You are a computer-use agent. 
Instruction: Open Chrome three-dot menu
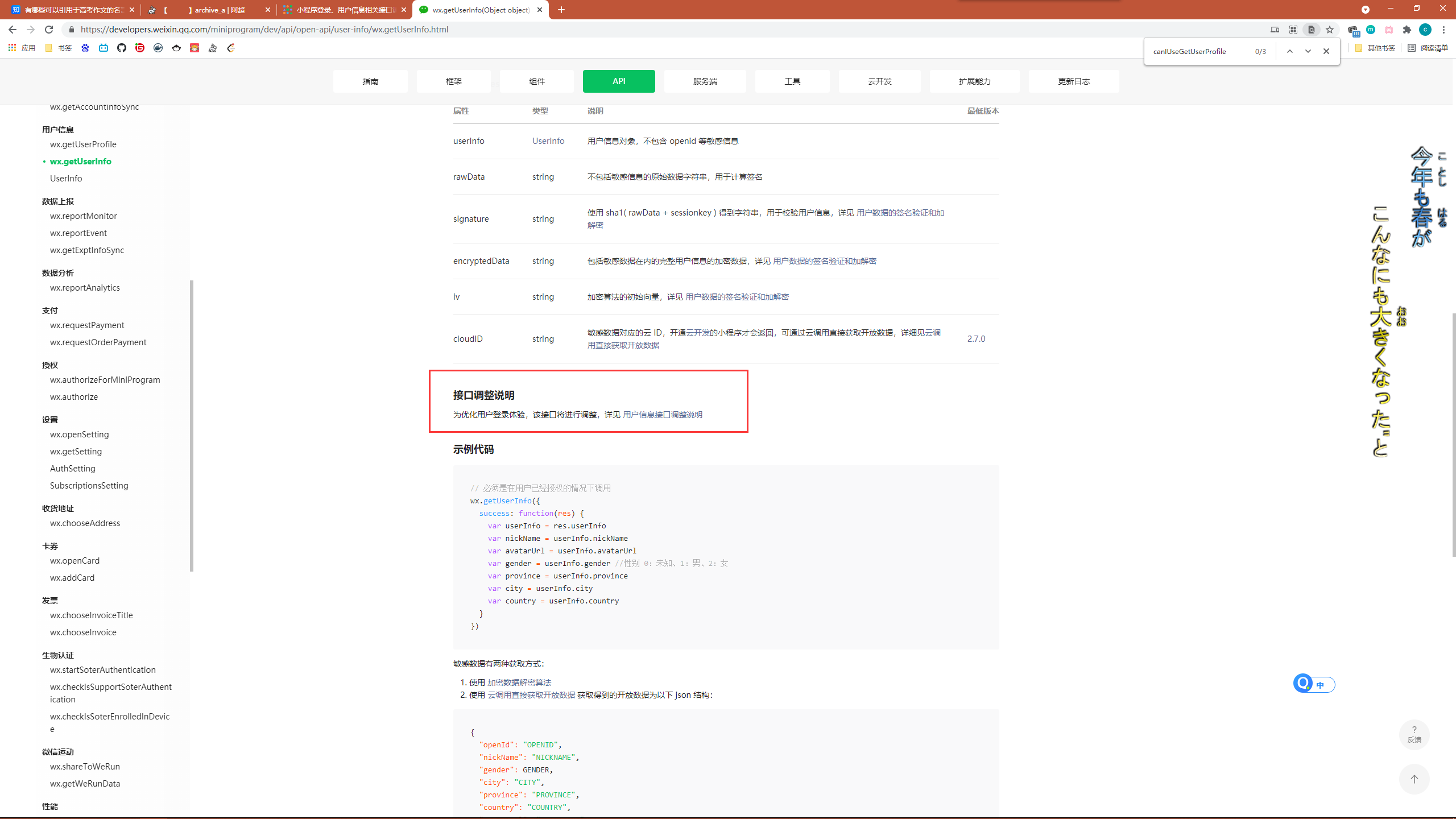[x=1443, y=30]
